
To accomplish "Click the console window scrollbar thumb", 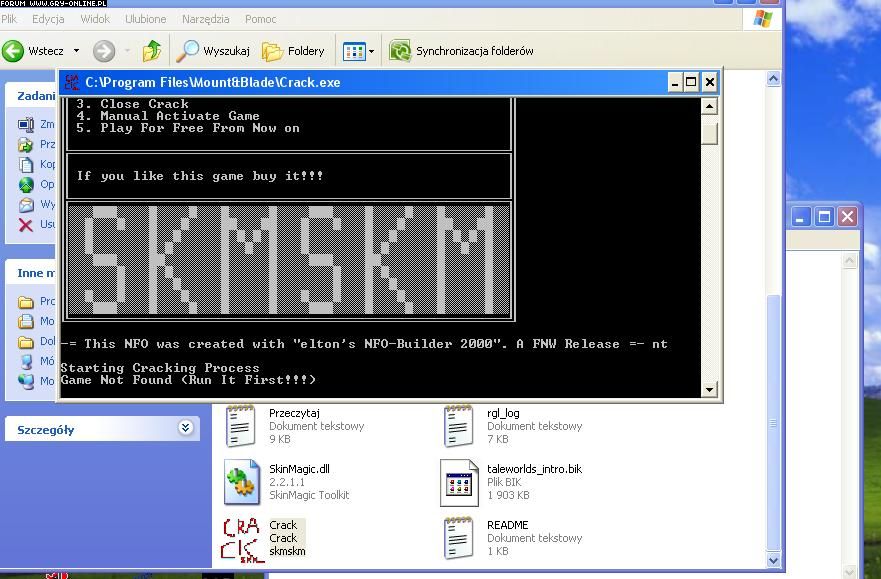I will click(710, 132).
